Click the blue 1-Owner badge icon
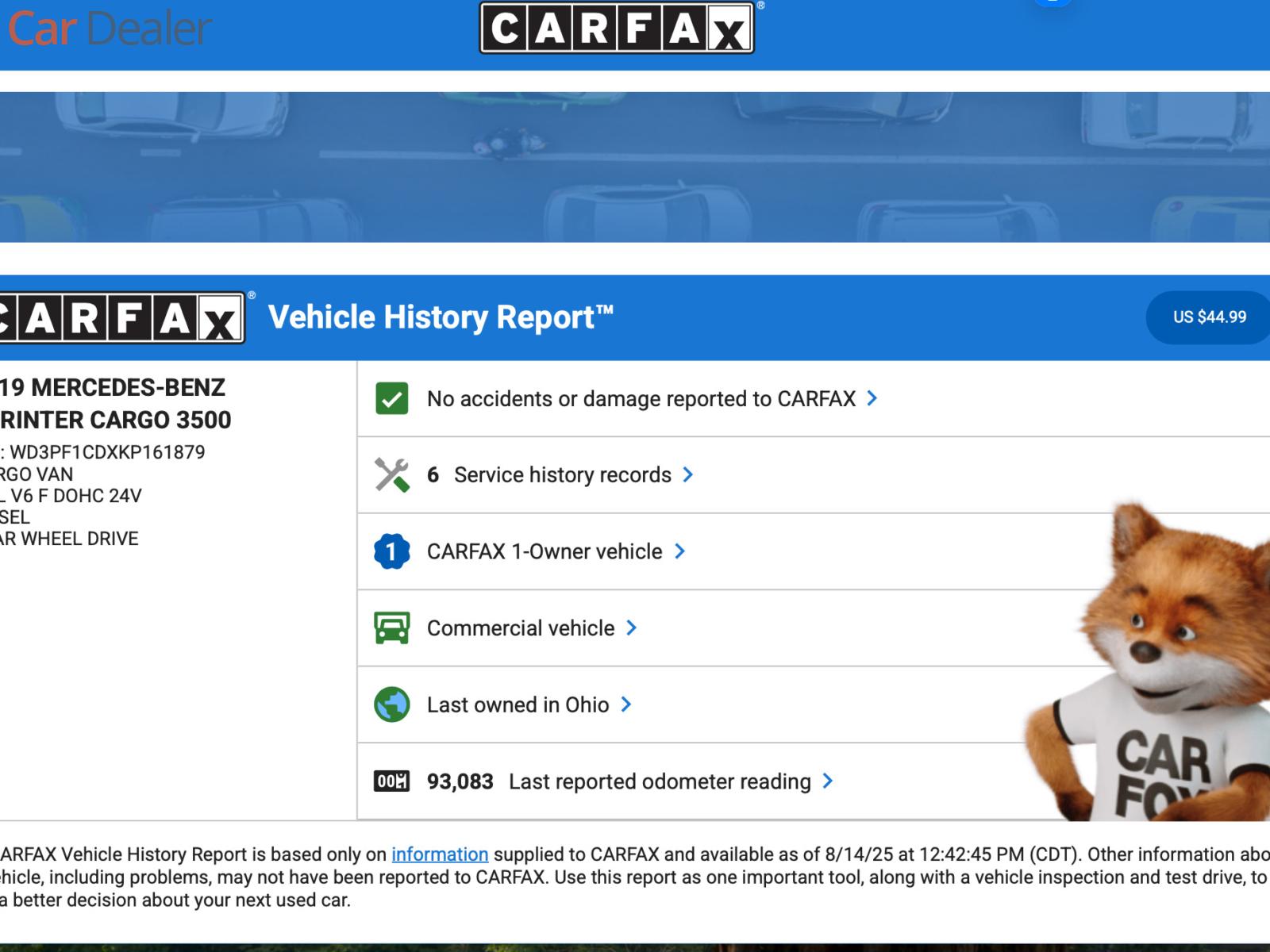 391,551
